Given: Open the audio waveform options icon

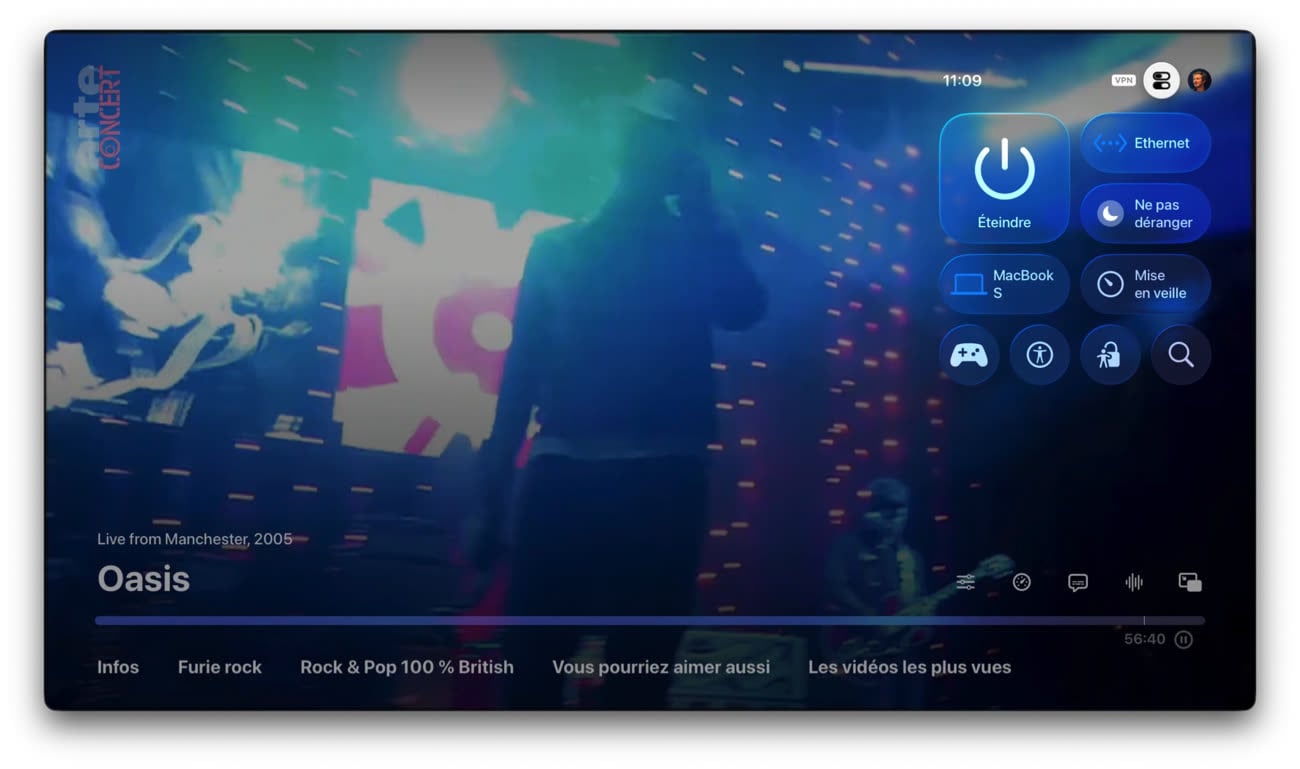Looking at the screenshot, I should tap(1134, 582).
